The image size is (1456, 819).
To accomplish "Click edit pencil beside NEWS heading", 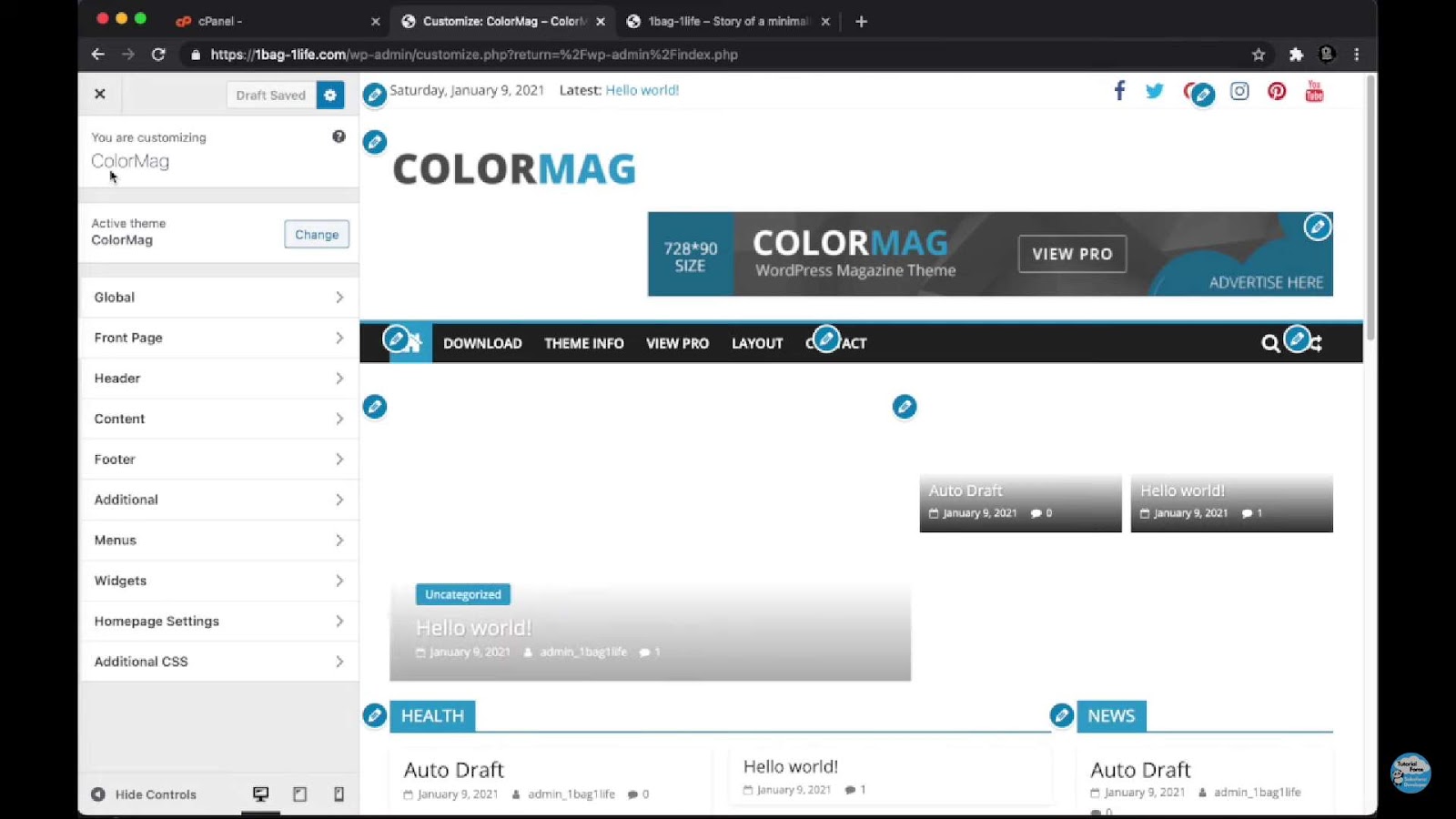I will 1062,715.
